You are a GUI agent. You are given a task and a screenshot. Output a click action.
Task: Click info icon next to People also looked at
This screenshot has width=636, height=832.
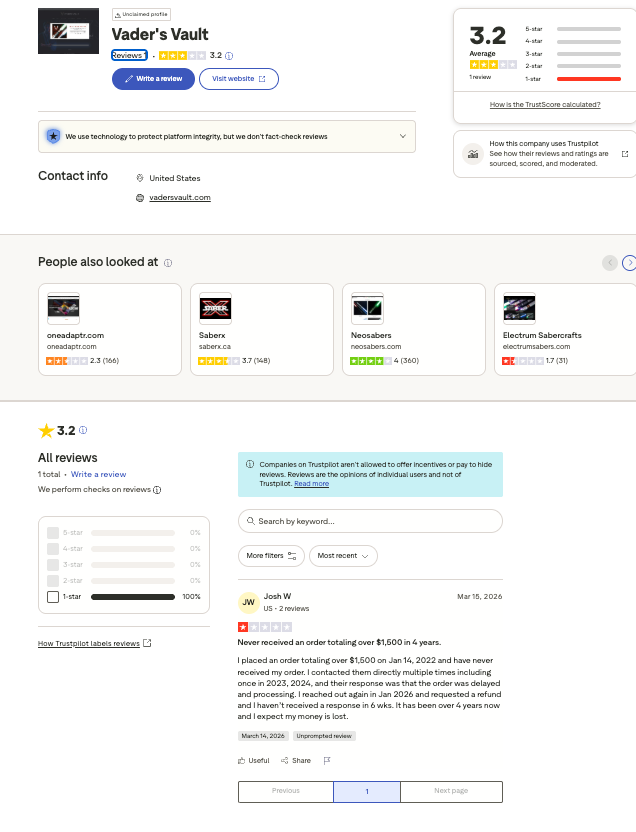tap(168, 263)
